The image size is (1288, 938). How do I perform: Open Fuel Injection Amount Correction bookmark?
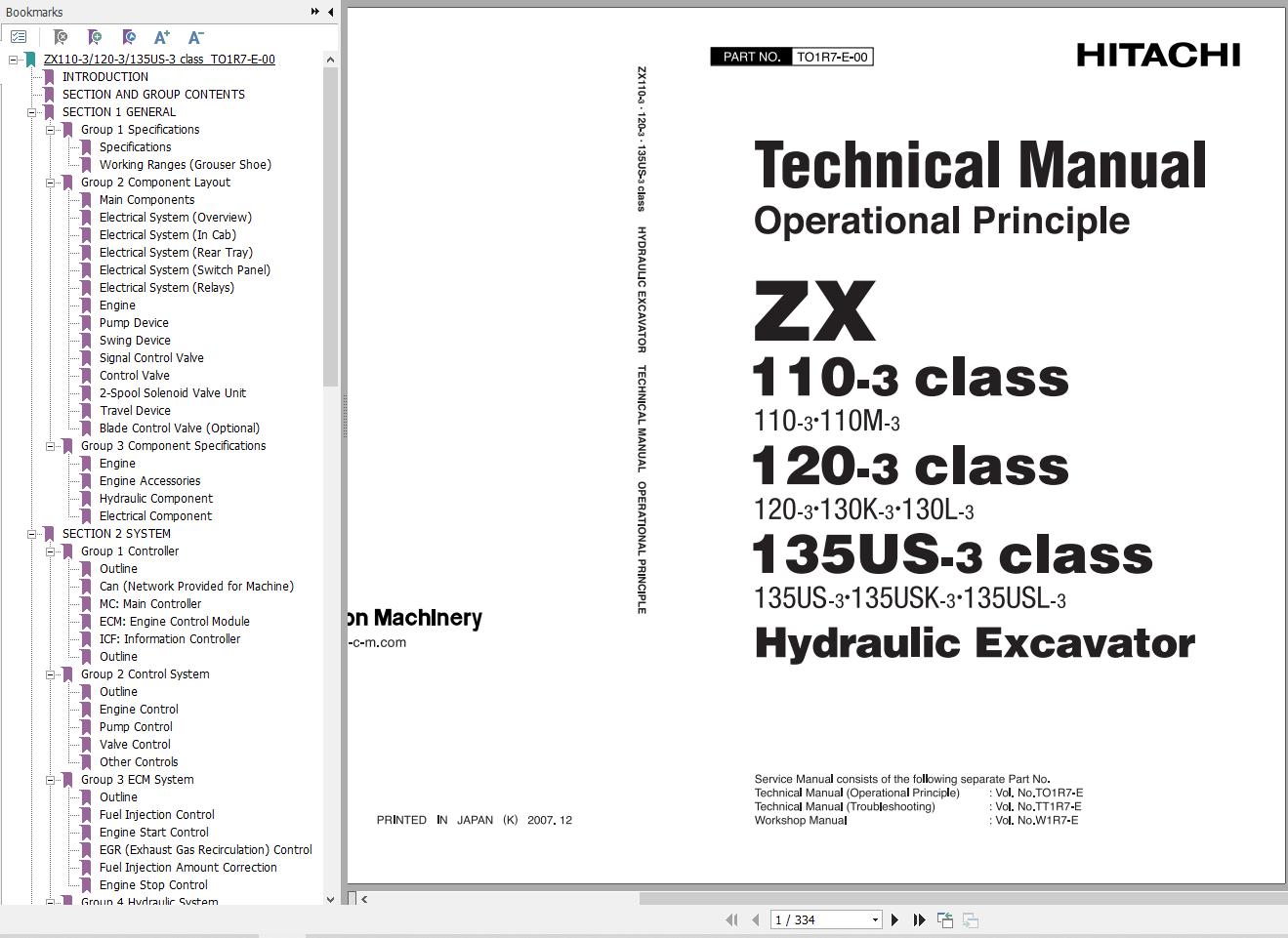pyautogui.click(x=188, y=868)
